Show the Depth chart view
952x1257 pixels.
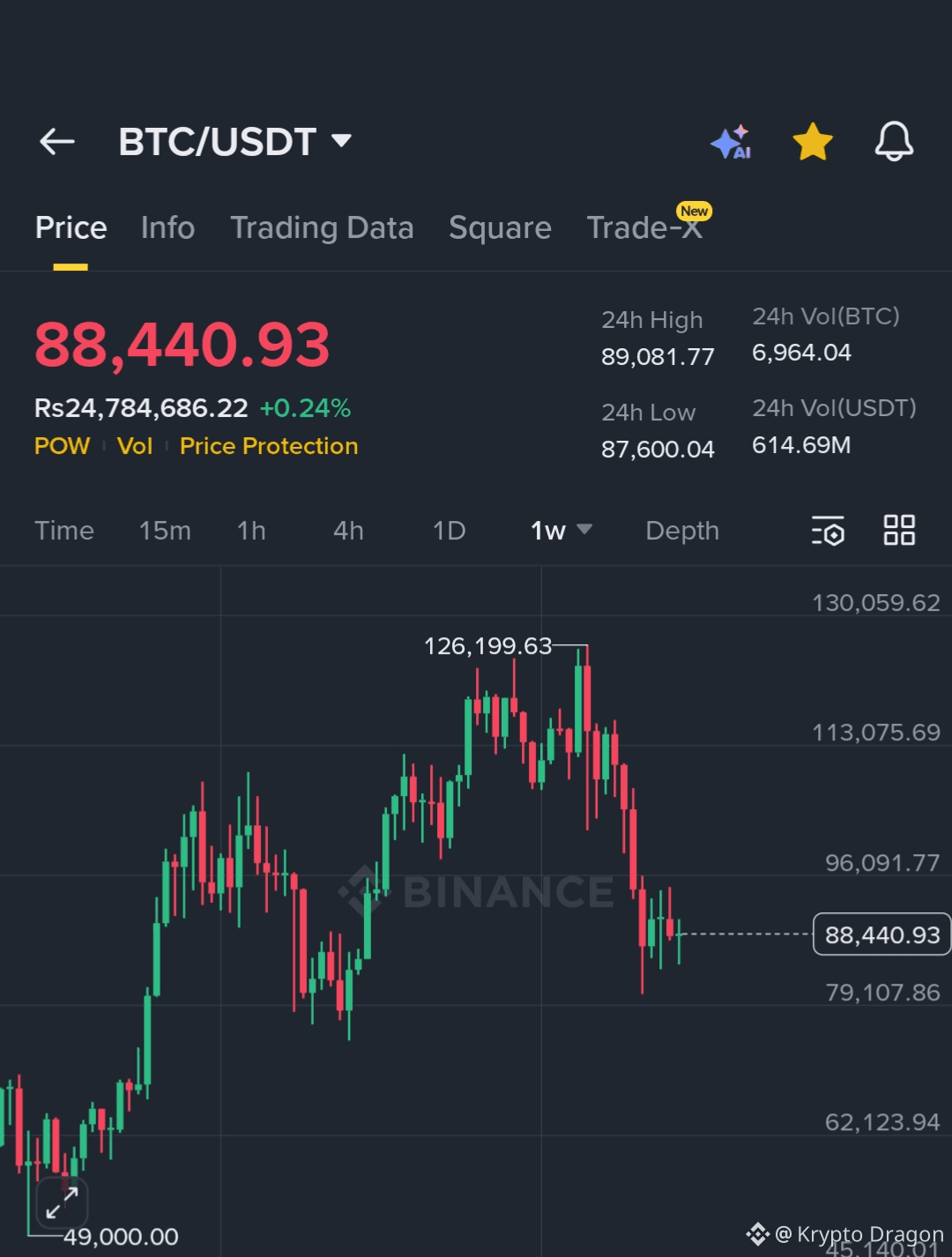[x=682, y=531]
